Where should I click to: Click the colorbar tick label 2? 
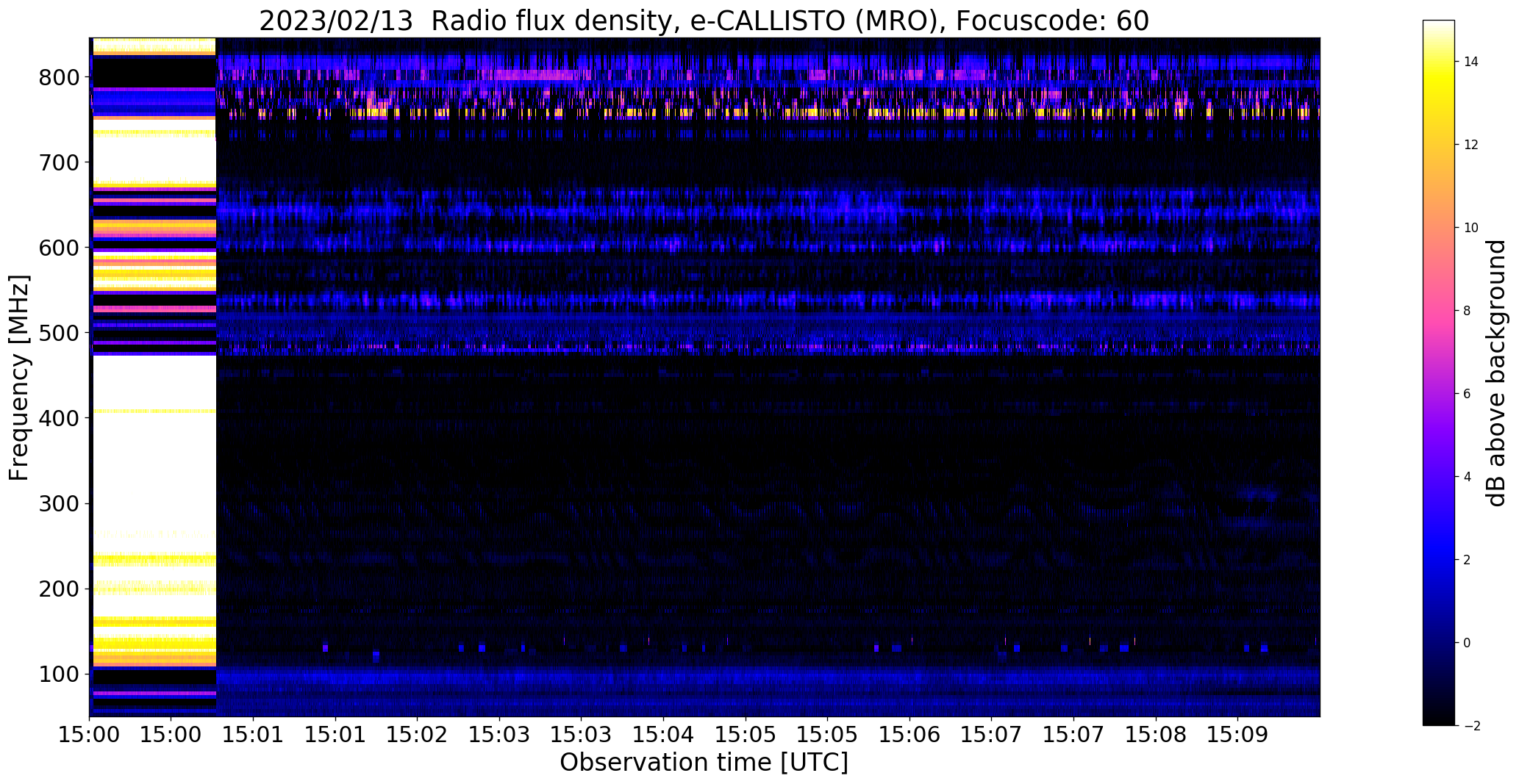1467,560
